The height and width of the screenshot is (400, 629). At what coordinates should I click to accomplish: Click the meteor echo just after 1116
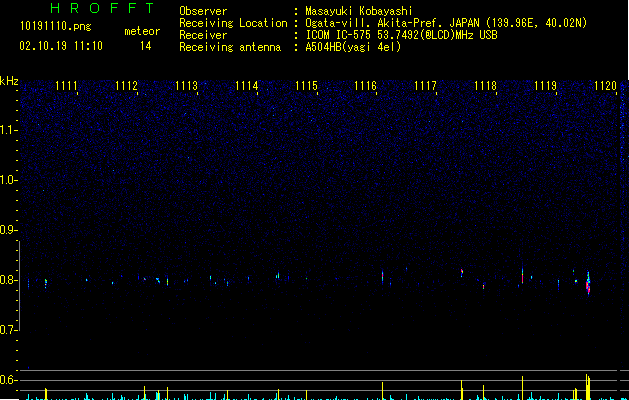pos(382,276)
